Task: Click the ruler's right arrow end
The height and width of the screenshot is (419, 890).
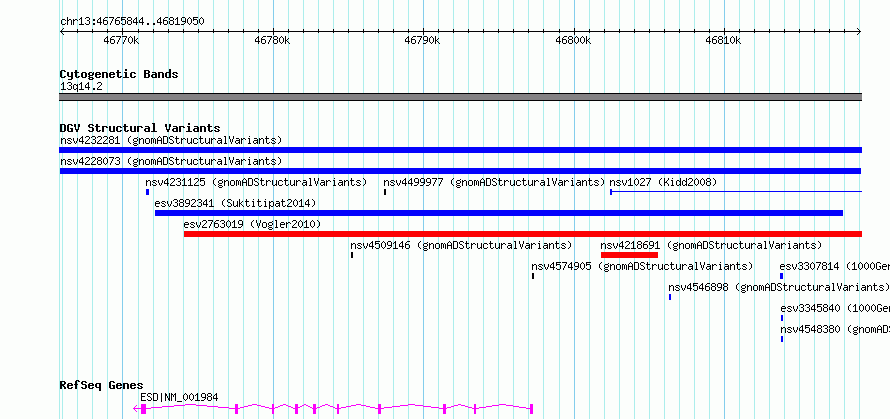Action: (x=859, y=31)
